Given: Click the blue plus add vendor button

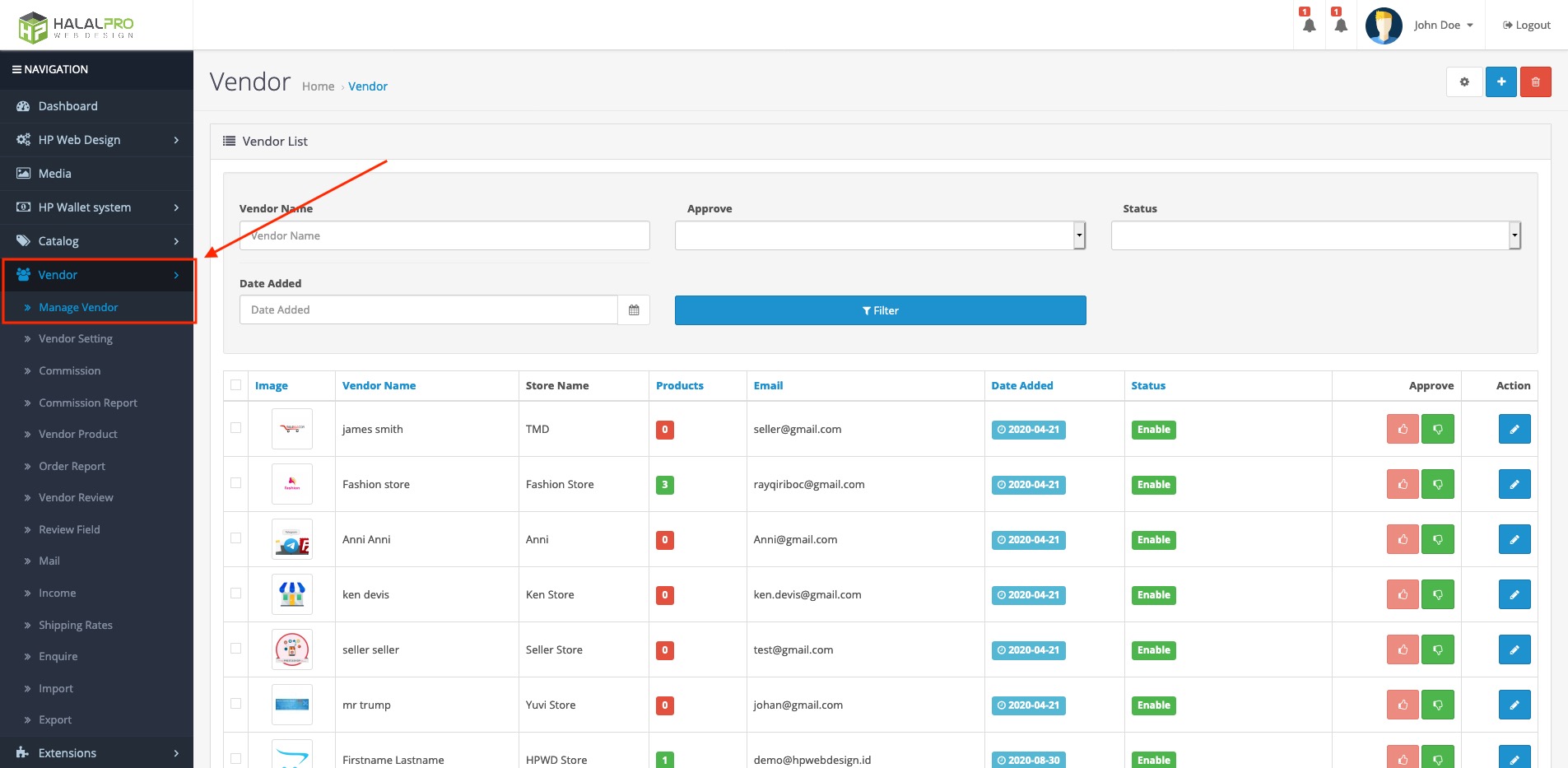Looking at the screenshot, I should click(x=1501, y=82).
